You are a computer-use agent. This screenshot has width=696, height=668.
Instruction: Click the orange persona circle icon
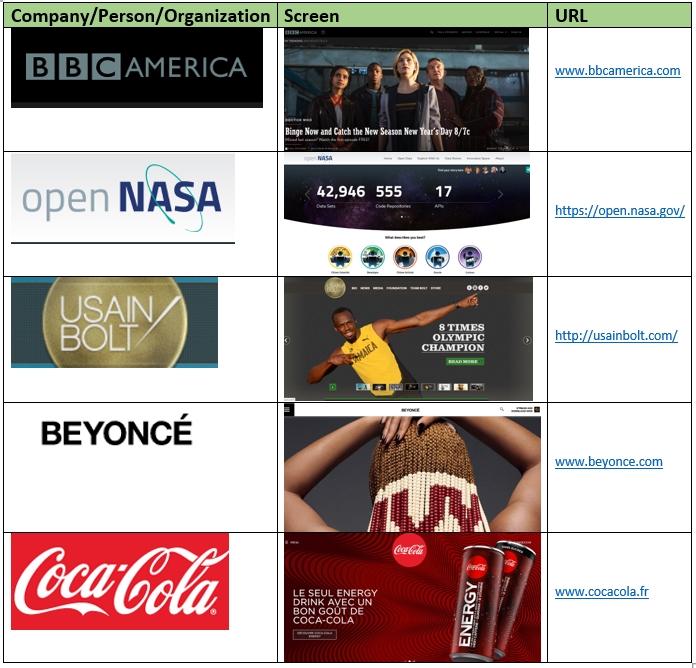click(405, 257)
